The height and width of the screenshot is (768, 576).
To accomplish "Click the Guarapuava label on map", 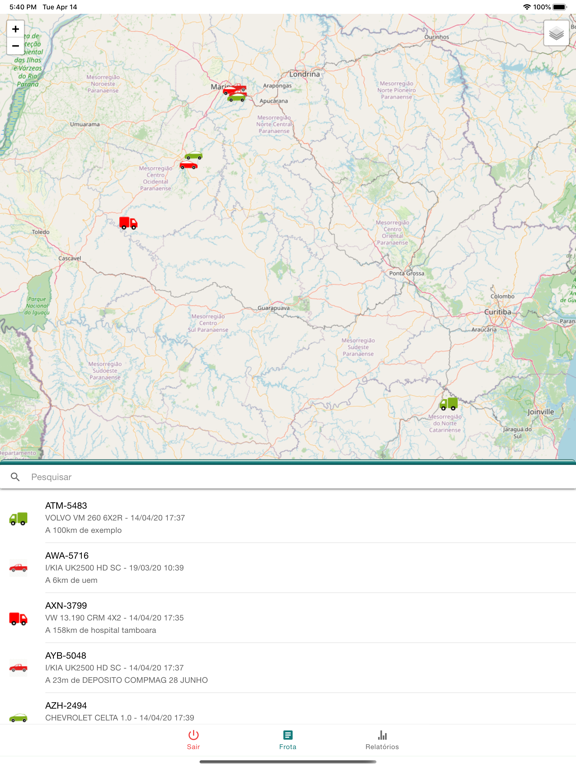I will (274, 308).
